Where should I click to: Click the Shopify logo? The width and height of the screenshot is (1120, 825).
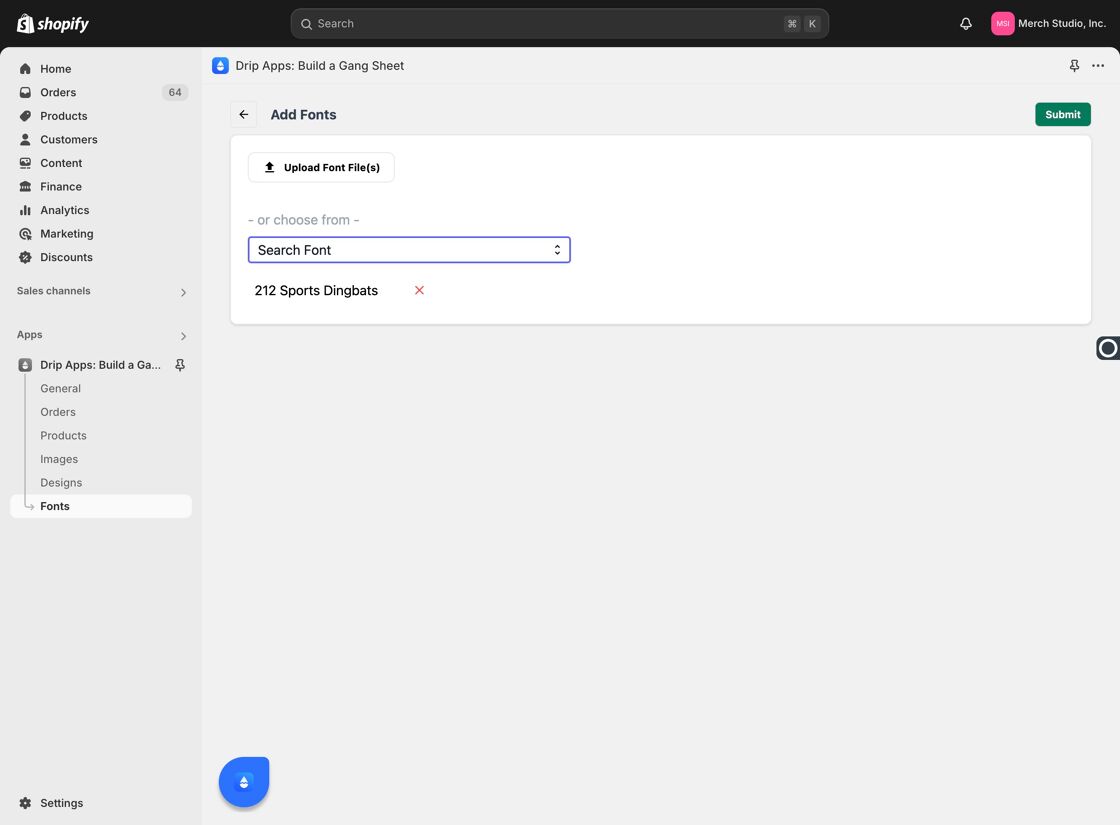[53, 24]
